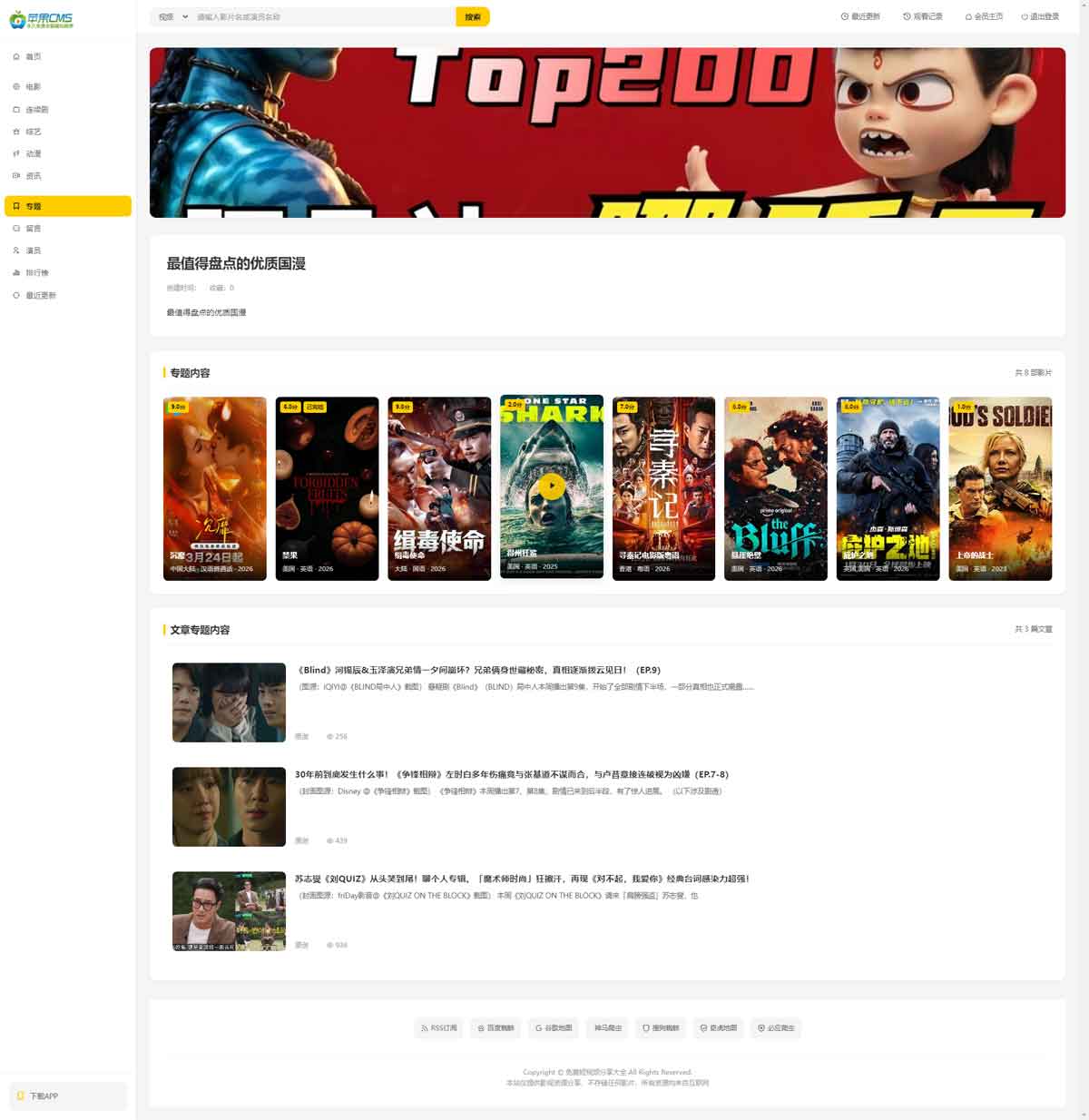Select the highlighted 专题 topics sidebar item
Viewport: 1089px width, 1120px height.
[68, 206]
